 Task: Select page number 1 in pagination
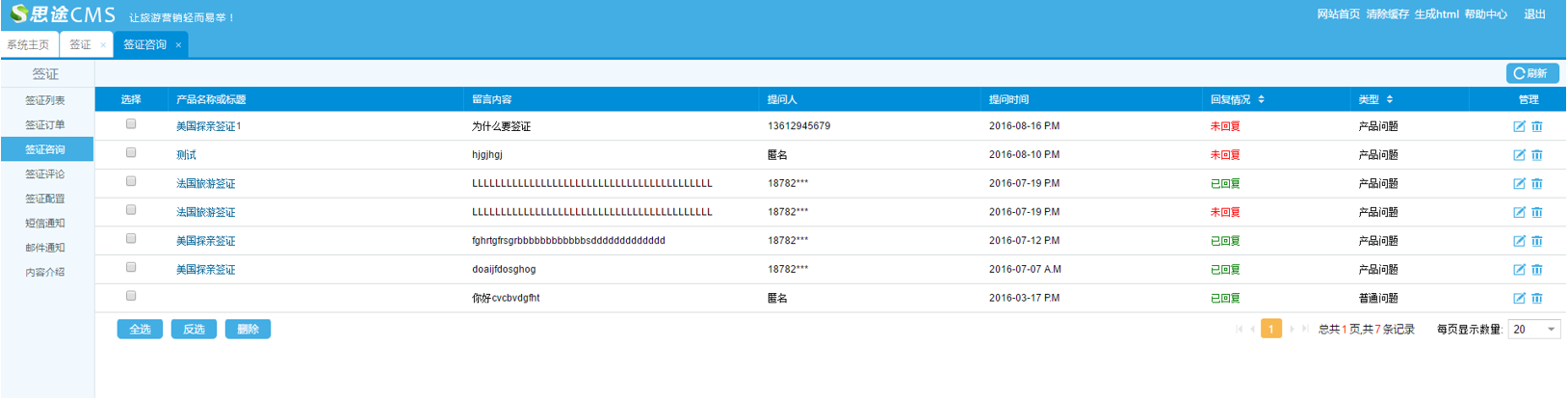1271,330
